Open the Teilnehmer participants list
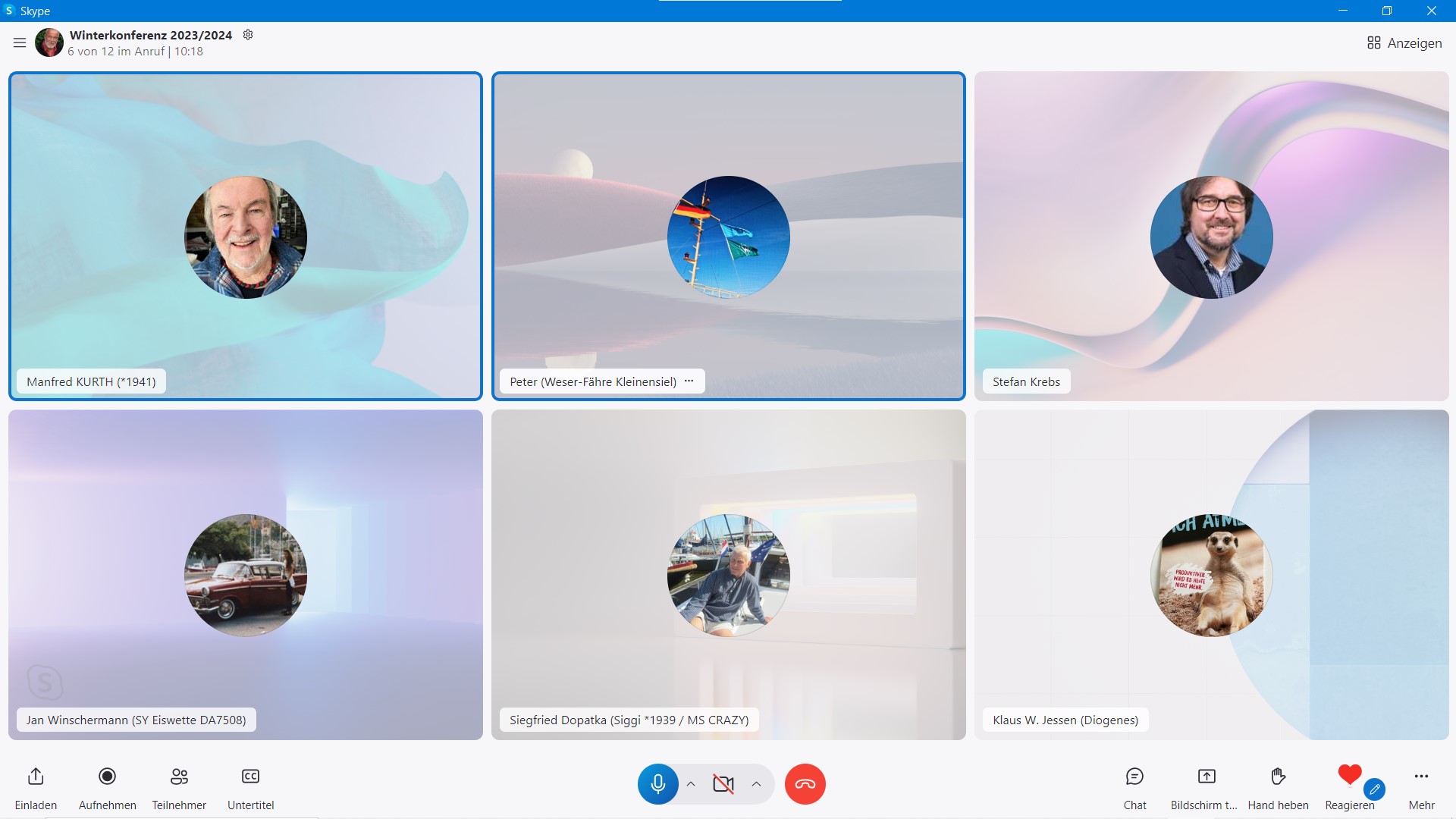 coord(179,777)
